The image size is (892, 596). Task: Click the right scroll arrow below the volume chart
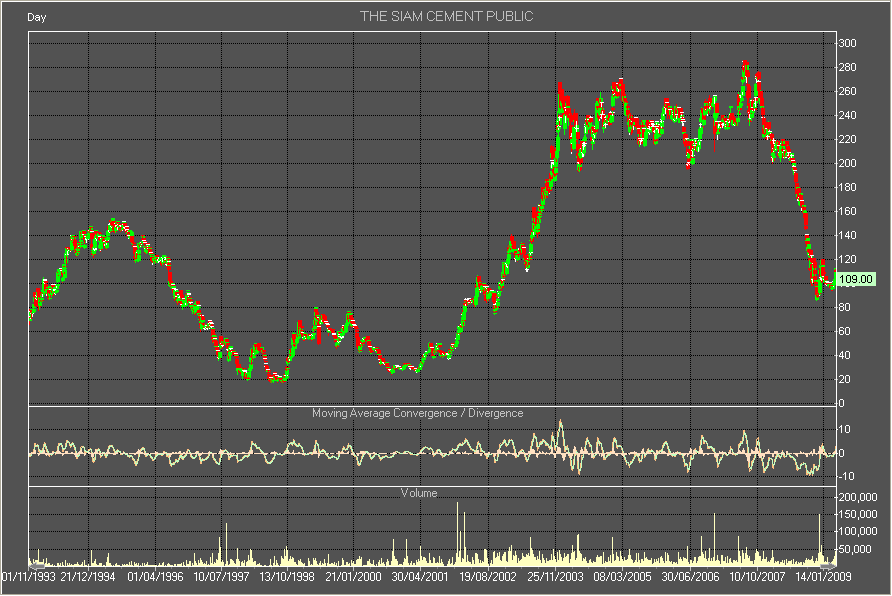[828, 566]
